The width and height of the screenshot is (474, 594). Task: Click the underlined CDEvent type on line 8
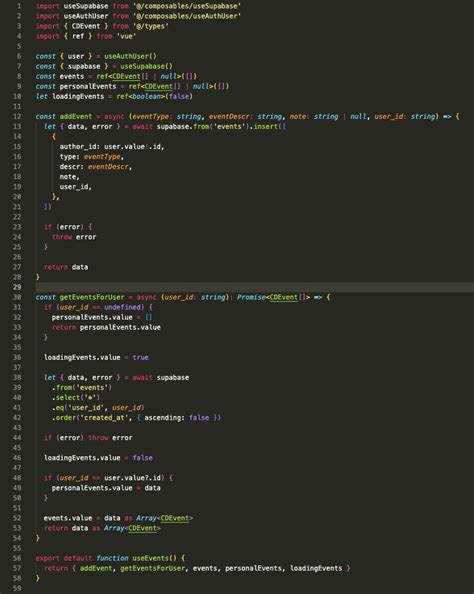(126, 77)
